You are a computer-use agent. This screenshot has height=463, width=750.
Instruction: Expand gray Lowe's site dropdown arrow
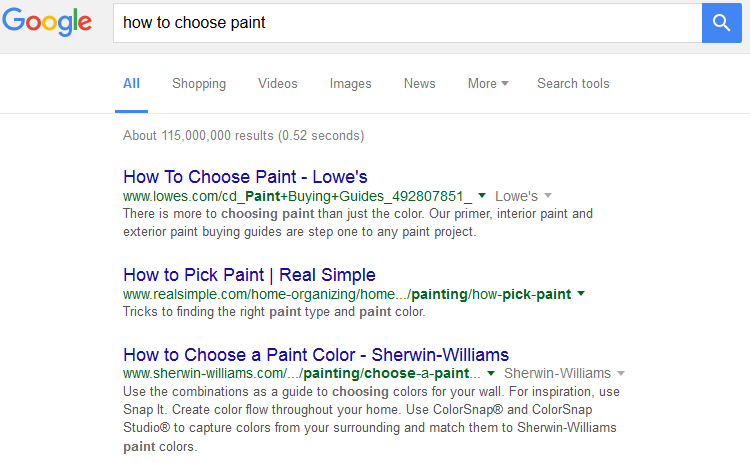pos(548,196)
